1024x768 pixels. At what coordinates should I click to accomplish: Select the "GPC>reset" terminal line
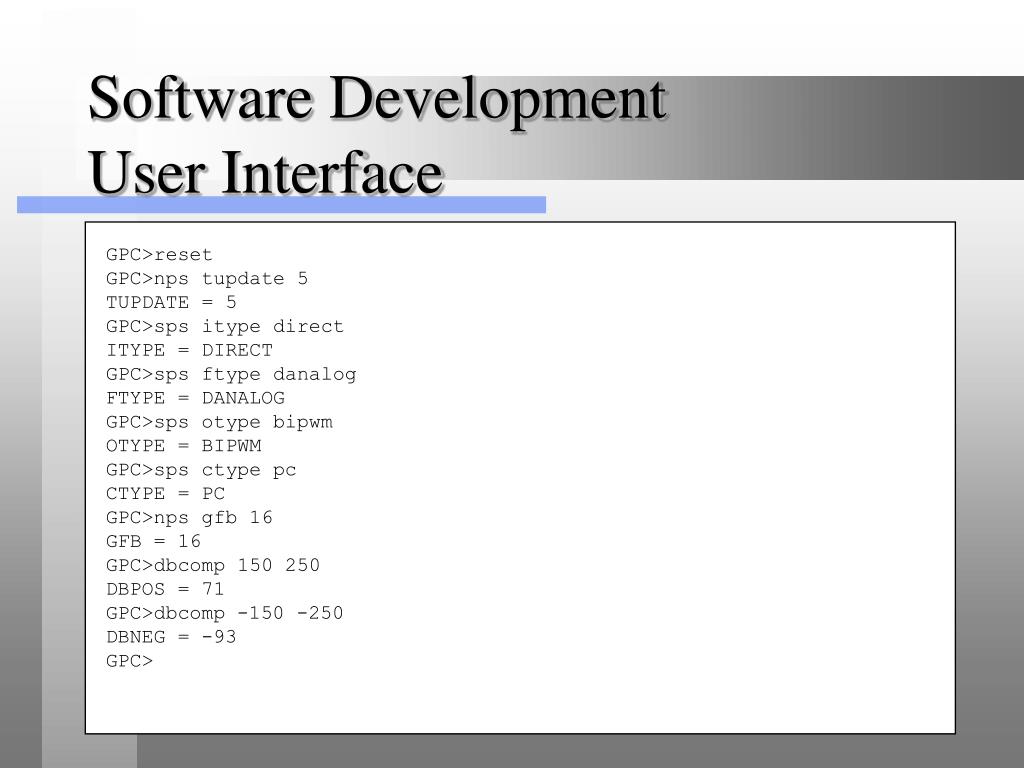(159, 255)
